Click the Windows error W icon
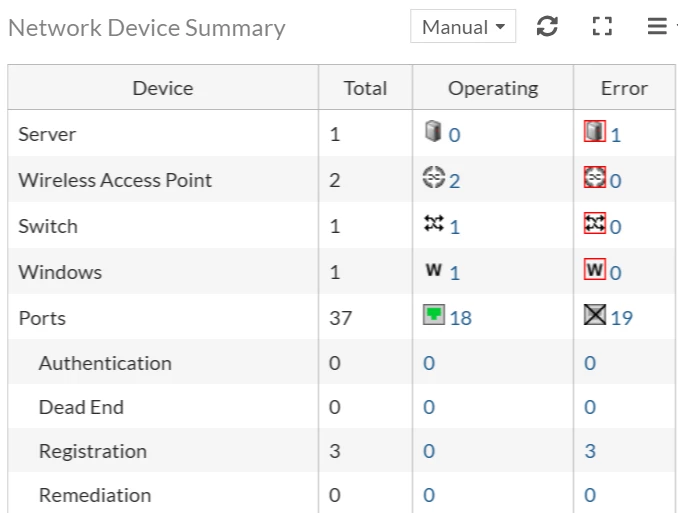 pos(595,269)
